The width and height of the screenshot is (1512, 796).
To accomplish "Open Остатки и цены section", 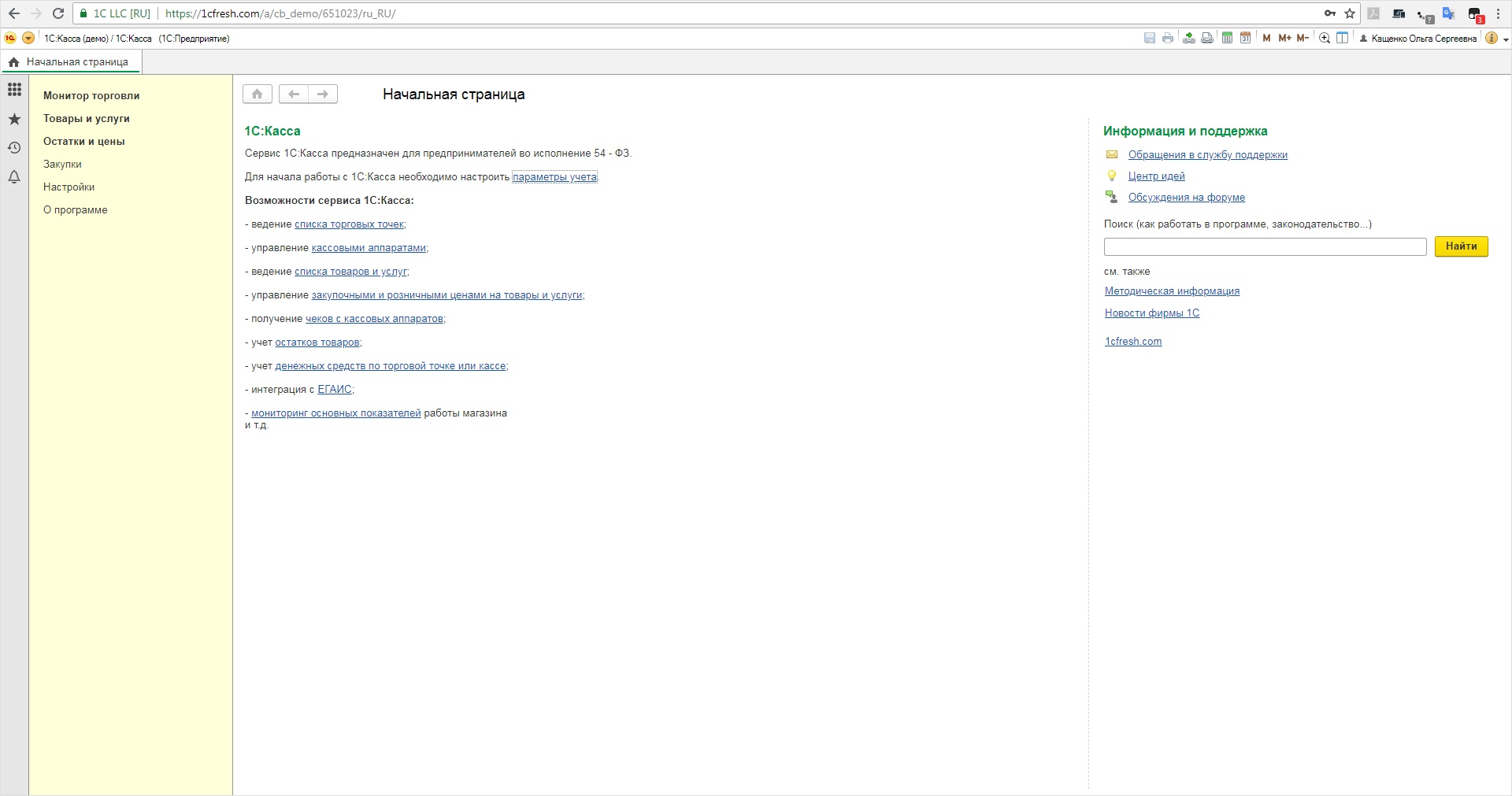I will point(84,141).
